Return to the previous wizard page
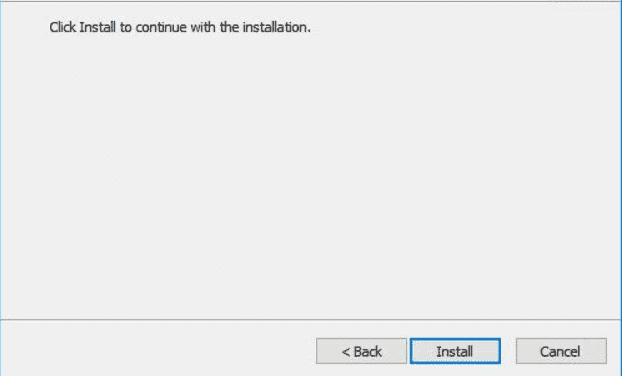Screen dimensions: 622x376 (361, 351)
